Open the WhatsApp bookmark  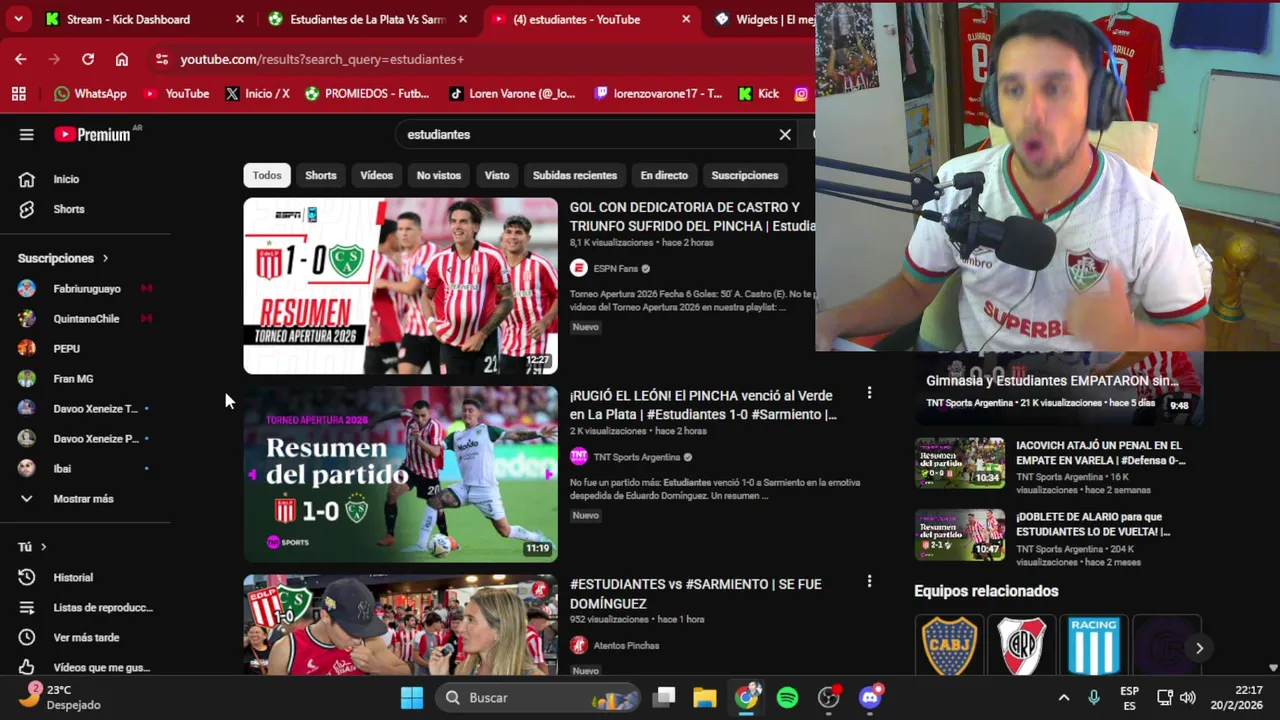pos(91,93)
